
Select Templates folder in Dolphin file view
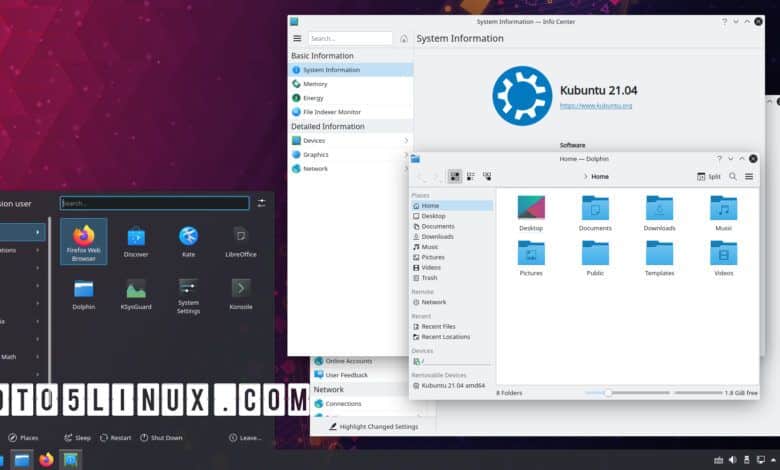click(659, 258)
